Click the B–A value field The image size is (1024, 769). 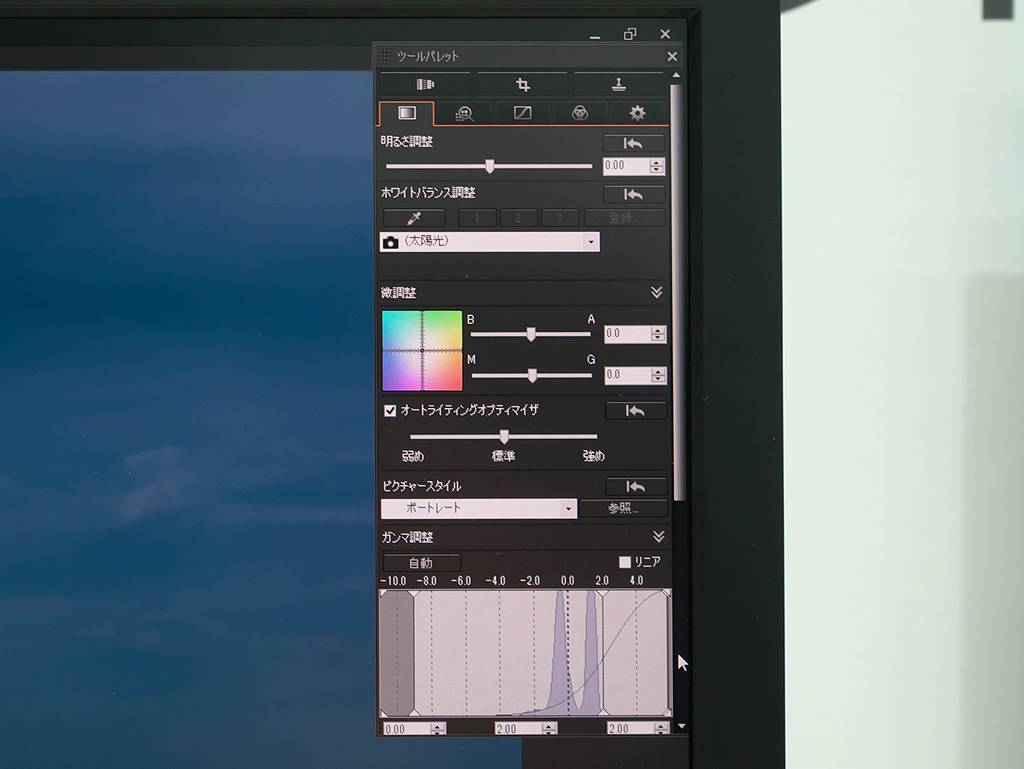tap(628, 334)
